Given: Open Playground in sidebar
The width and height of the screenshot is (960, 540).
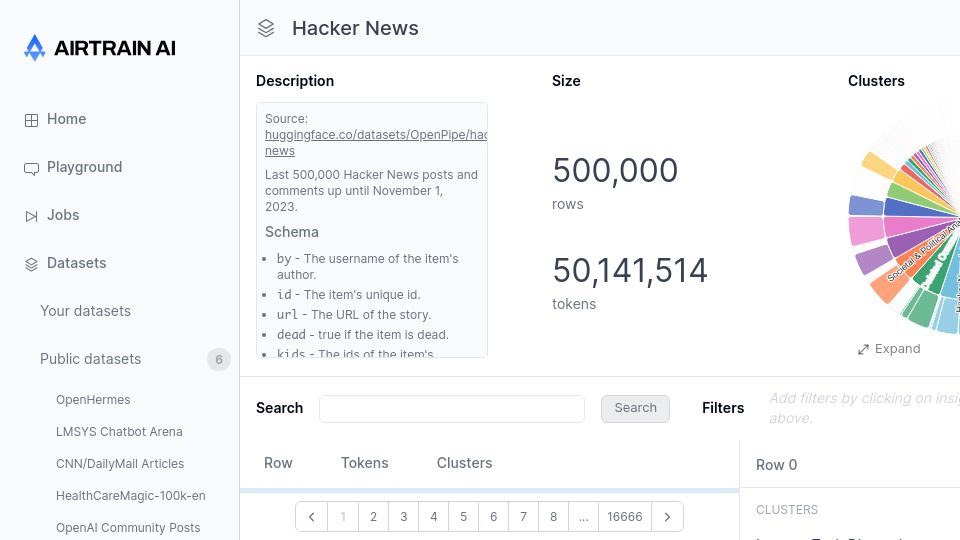Looking at the screenshot, I should click(x=84, y=167).
